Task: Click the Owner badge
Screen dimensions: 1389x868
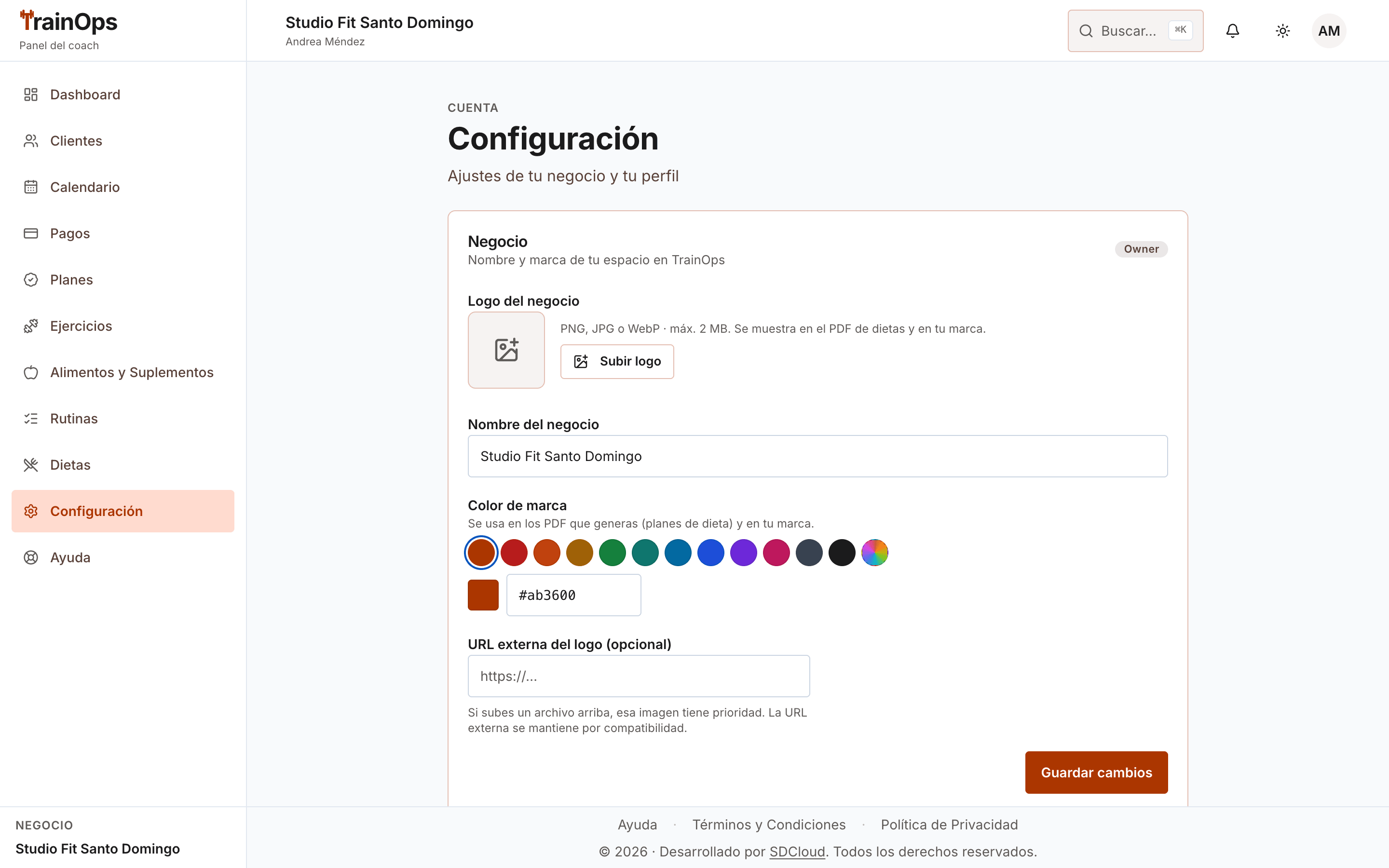Action: tap(1141, 249)
